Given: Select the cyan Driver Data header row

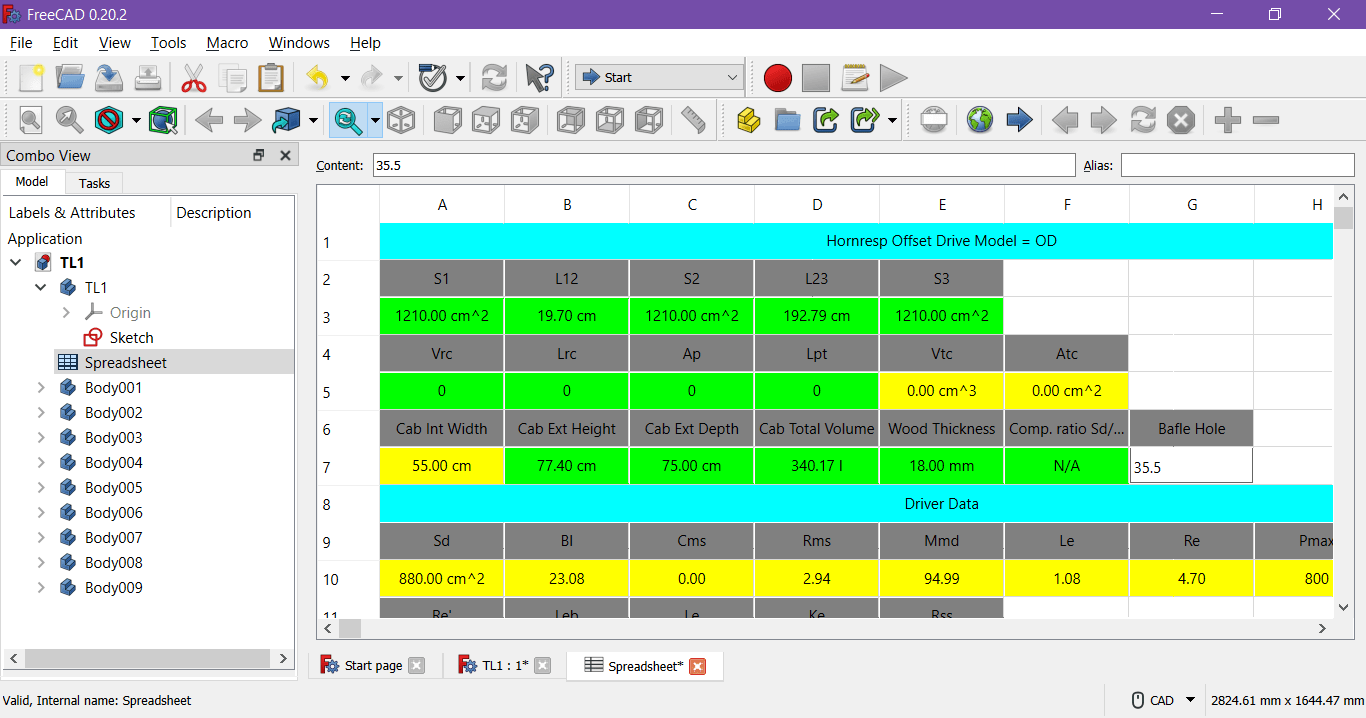Looking at the screenshot, I should (x=856, y=504).
